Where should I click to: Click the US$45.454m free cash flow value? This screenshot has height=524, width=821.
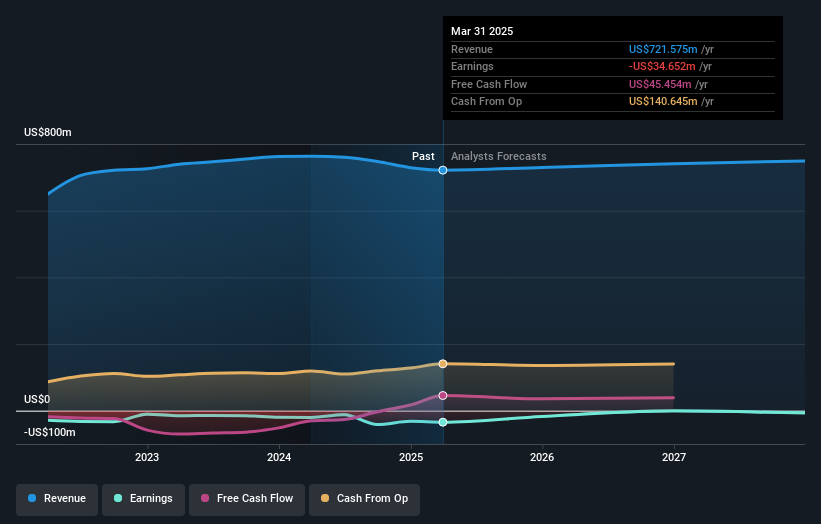(x=660, y=84)
